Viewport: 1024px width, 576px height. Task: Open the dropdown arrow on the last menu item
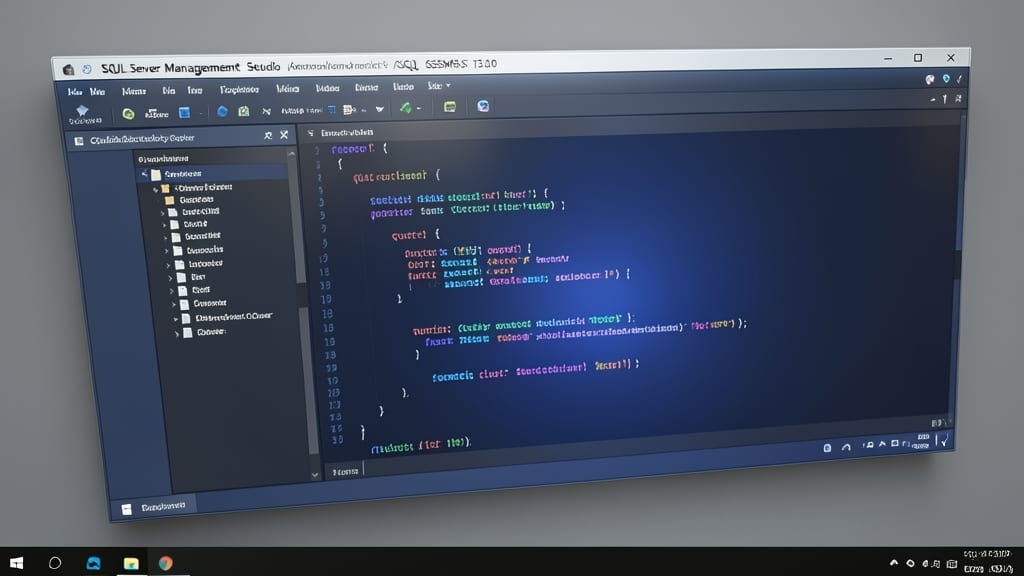(x=448, y=86)
